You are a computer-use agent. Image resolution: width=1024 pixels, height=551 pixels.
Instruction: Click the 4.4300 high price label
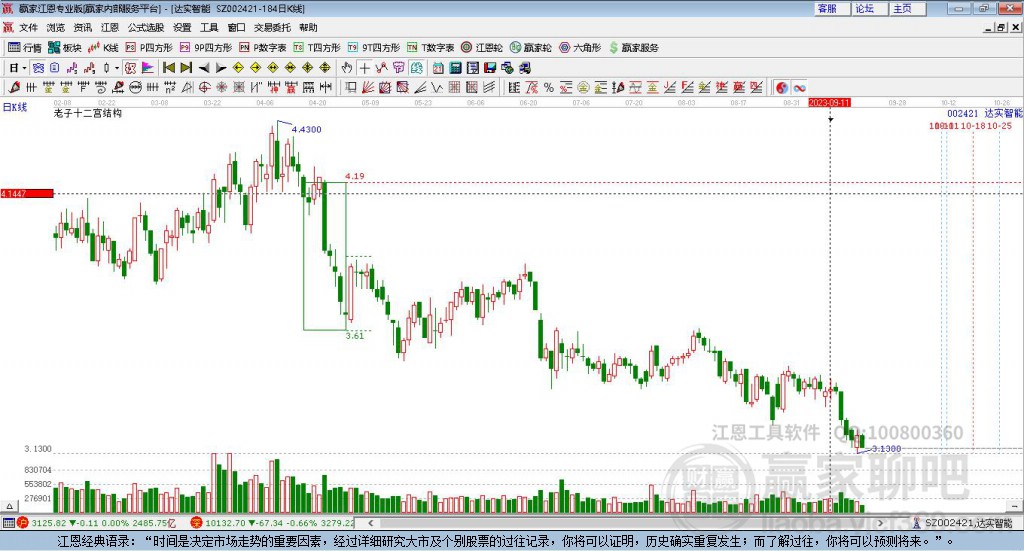[x=306, y=129]
